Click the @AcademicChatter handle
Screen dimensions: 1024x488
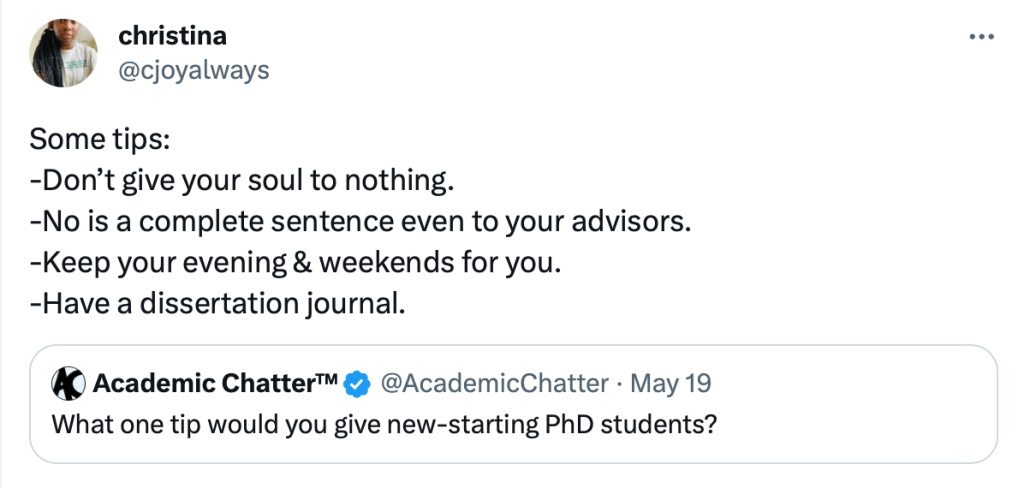point(496,383)
